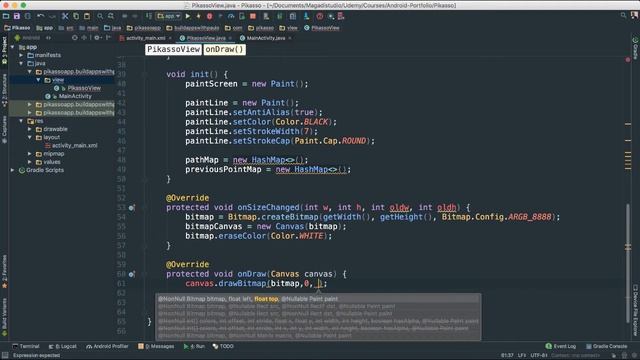Viewport: 640px width, 360px height.
Task: Collapse the view package node
Action: click(x=38, y=80)
